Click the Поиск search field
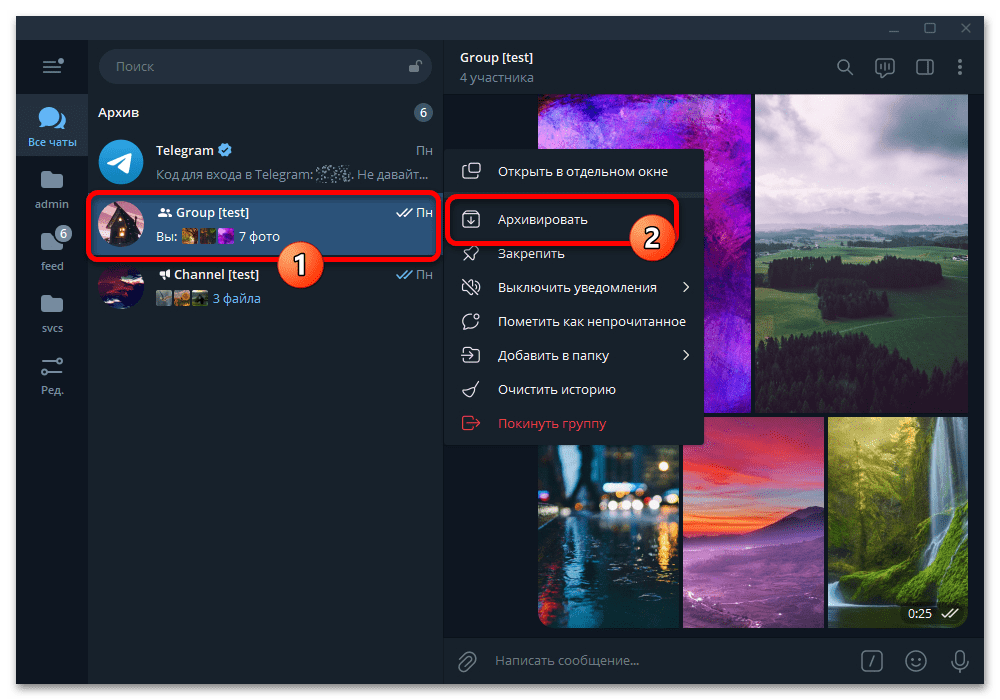The width and height of the screenshot is (1000, 700). [x=265, y=66]
